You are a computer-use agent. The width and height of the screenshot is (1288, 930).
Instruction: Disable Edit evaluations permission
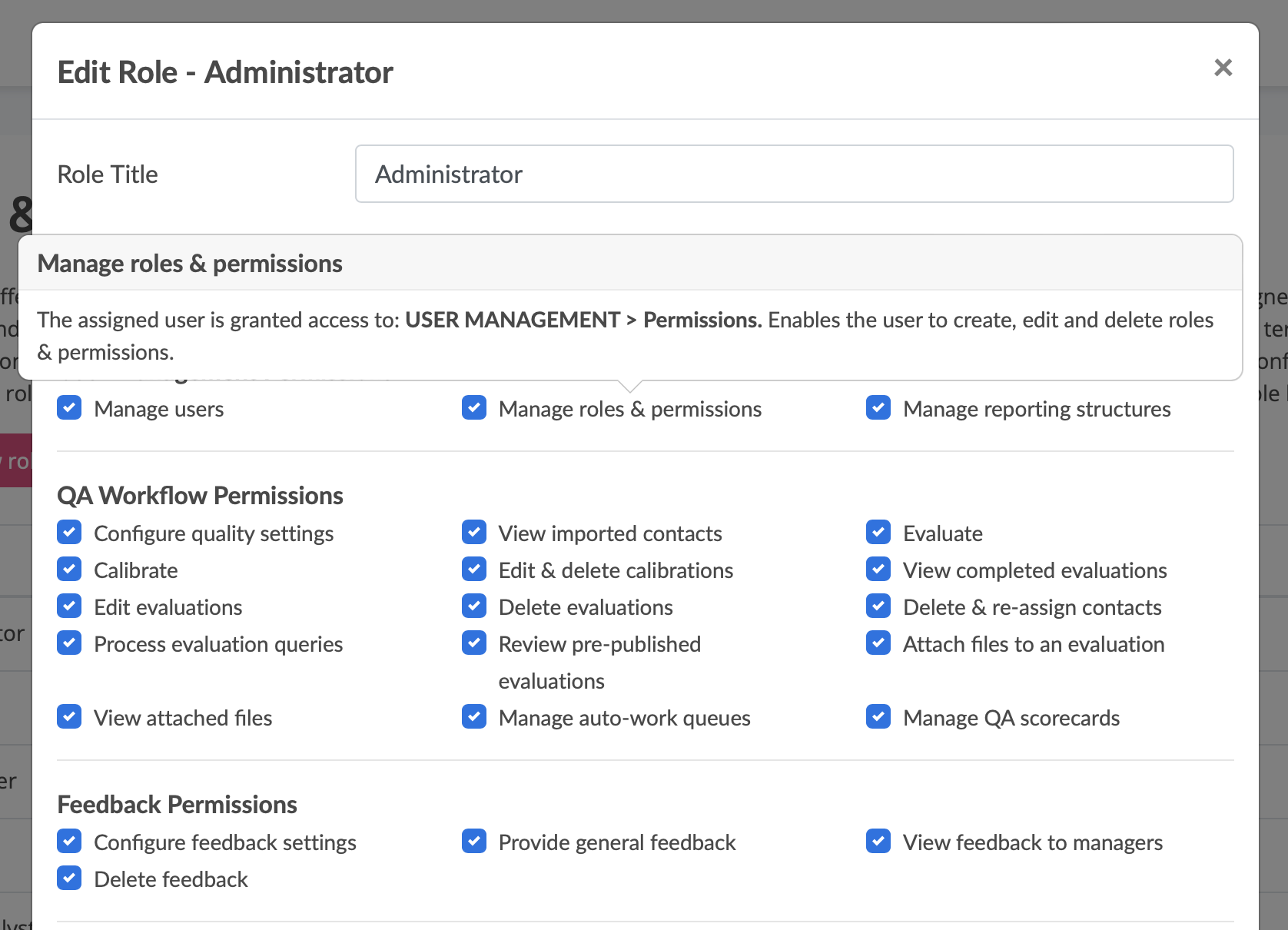[69, 606]
